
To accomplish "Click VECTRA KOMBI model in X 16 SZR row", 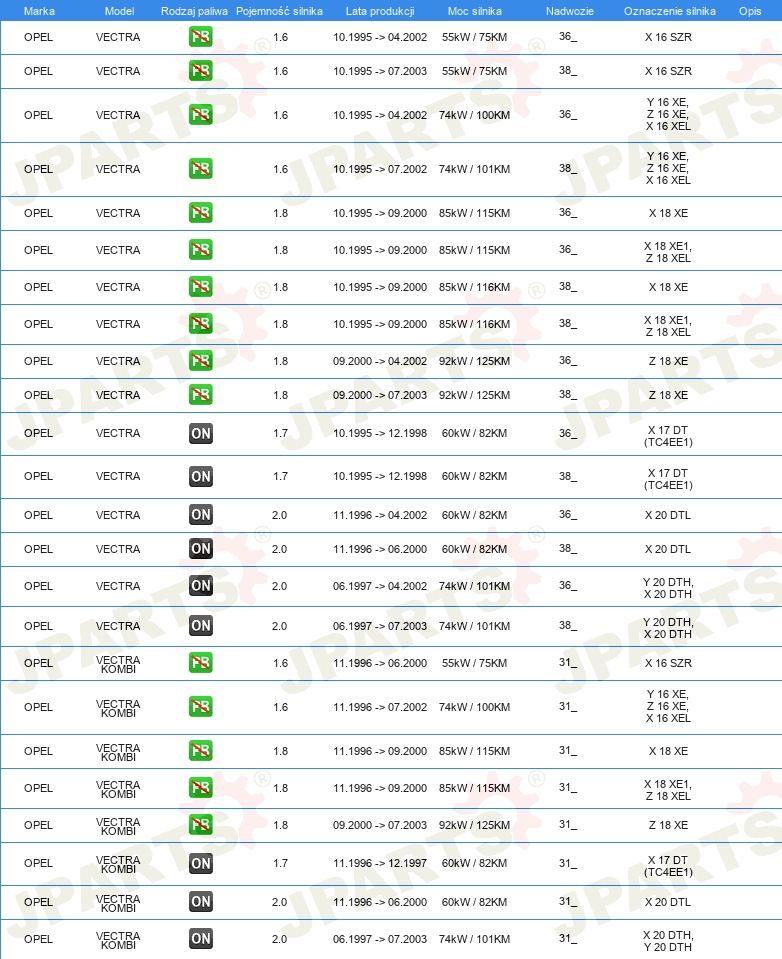I will [118, 664].
